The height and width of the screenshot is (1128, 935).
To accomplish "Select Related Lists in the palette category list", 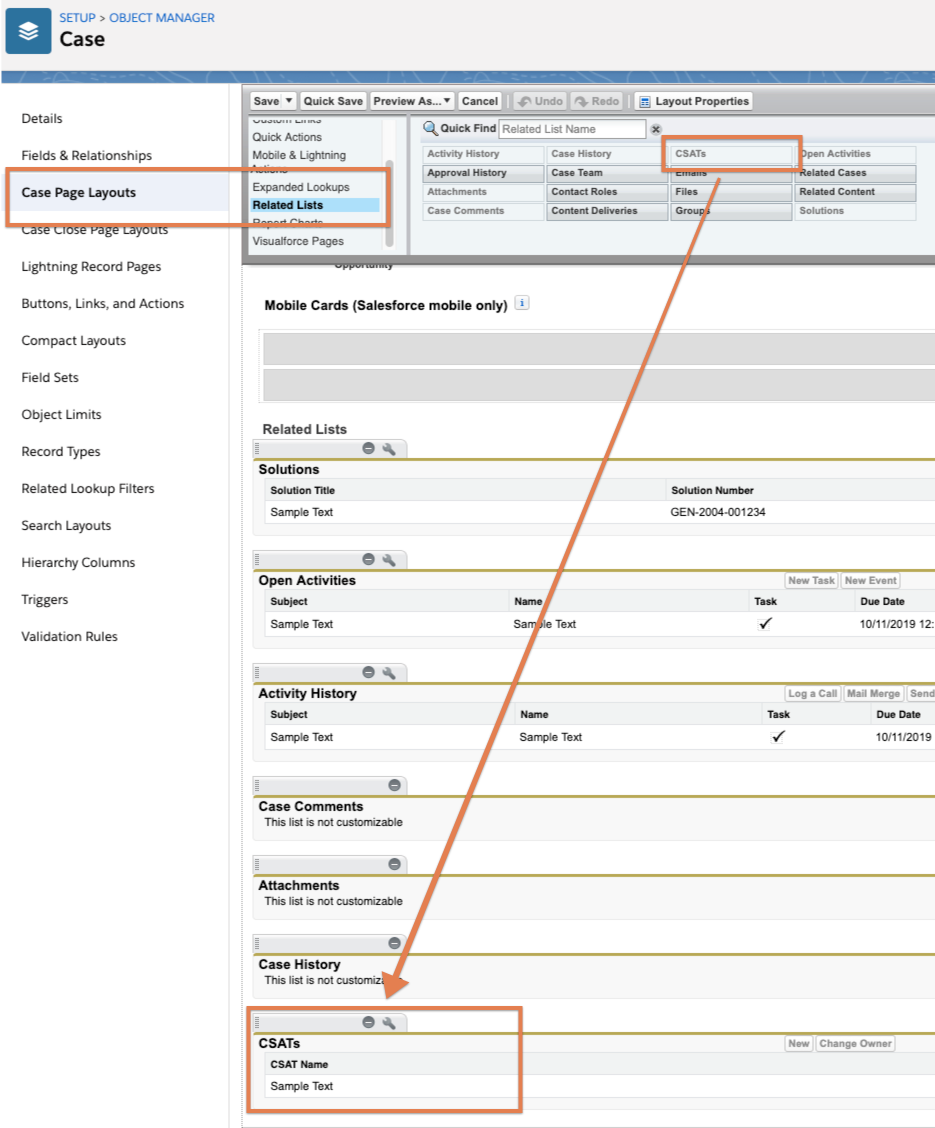I will click(287, 205).
